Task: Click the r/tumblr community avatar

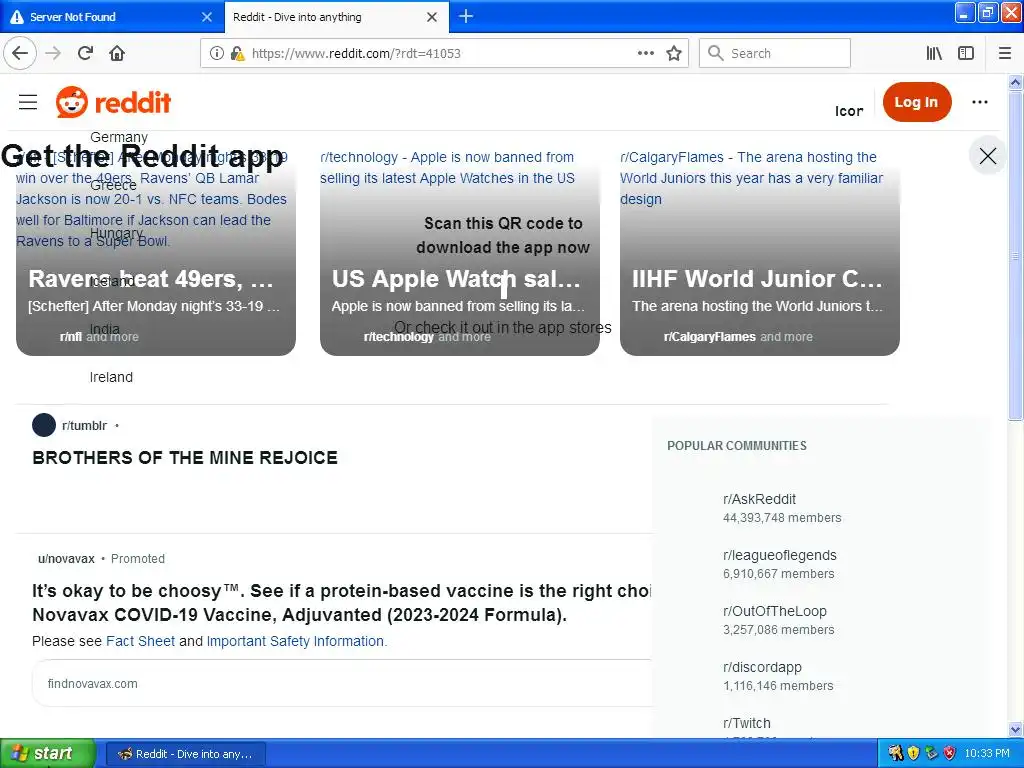Action: (x=44, y=424)
